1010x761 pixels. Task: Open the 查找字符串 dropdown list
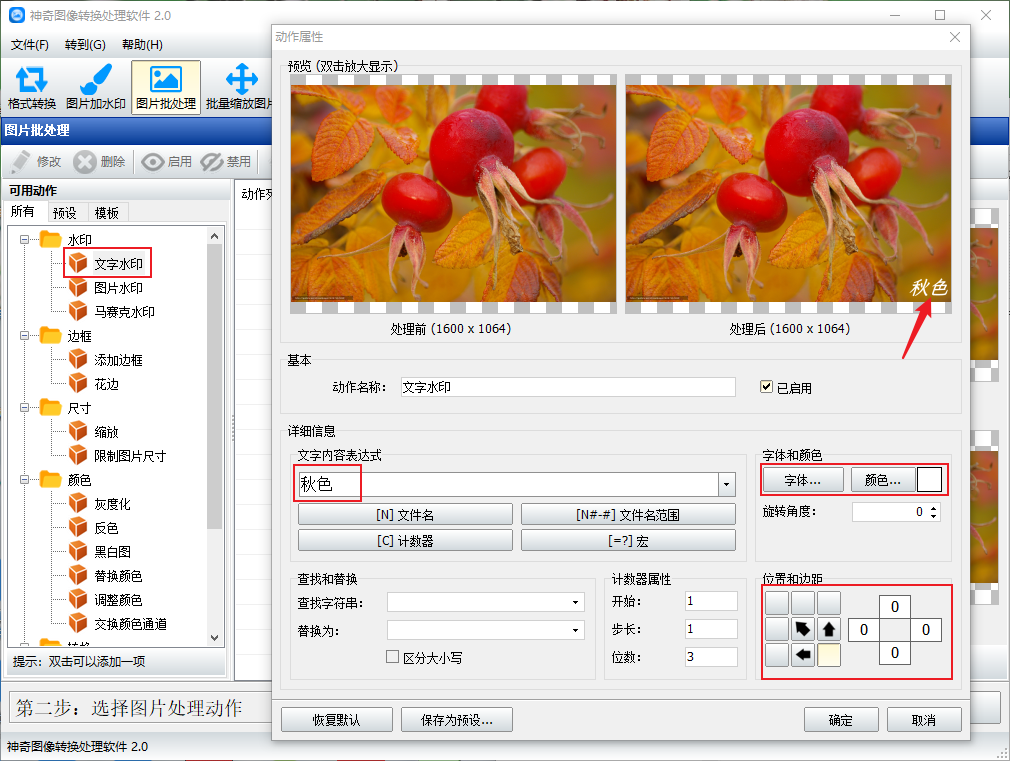tap(575, 602)
